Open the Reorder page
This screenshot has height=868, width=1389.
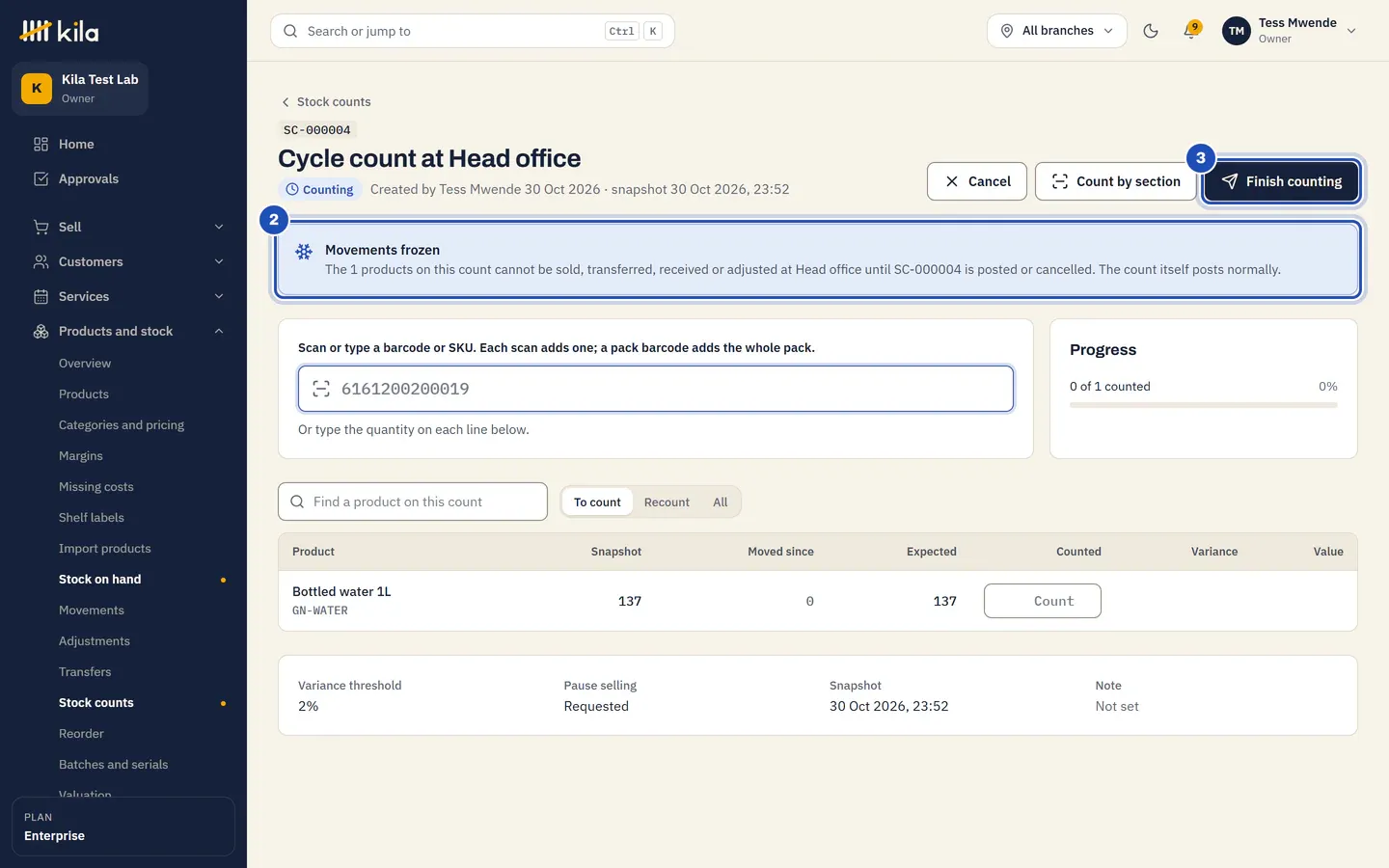coord(81,734)
